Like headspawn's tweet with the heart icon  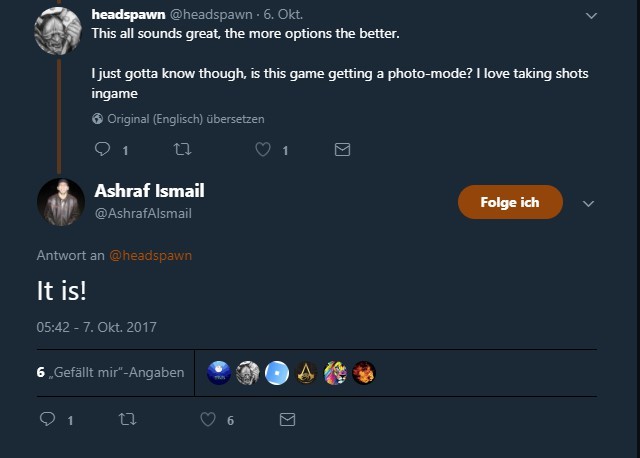[x=263, y=149]
